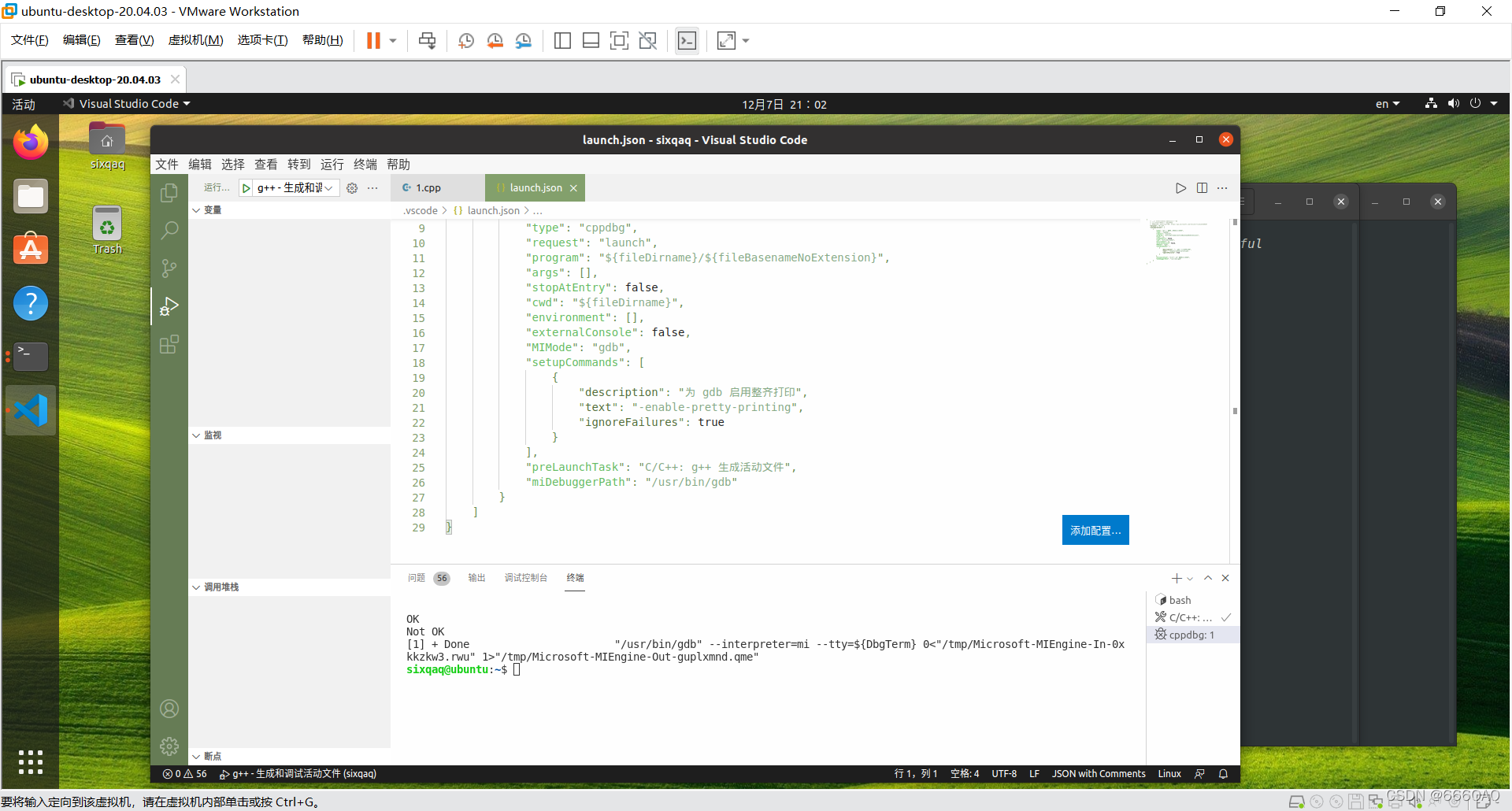Open the new terminal profile dropdown arrow

click(1190, 579)
